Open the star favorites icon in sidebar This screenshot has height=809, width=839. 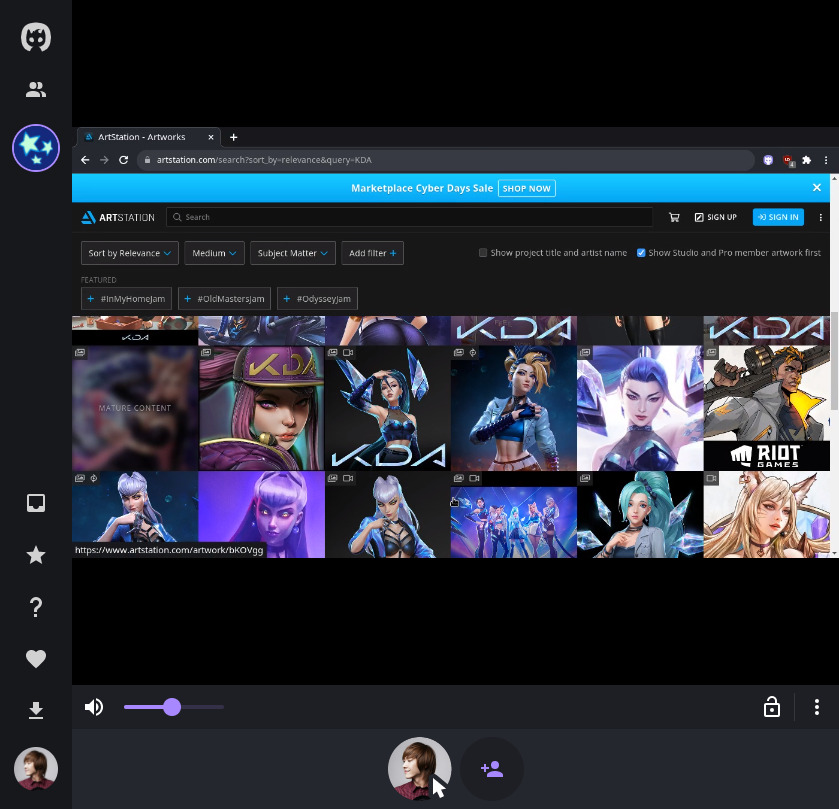[x=36, y=555]
